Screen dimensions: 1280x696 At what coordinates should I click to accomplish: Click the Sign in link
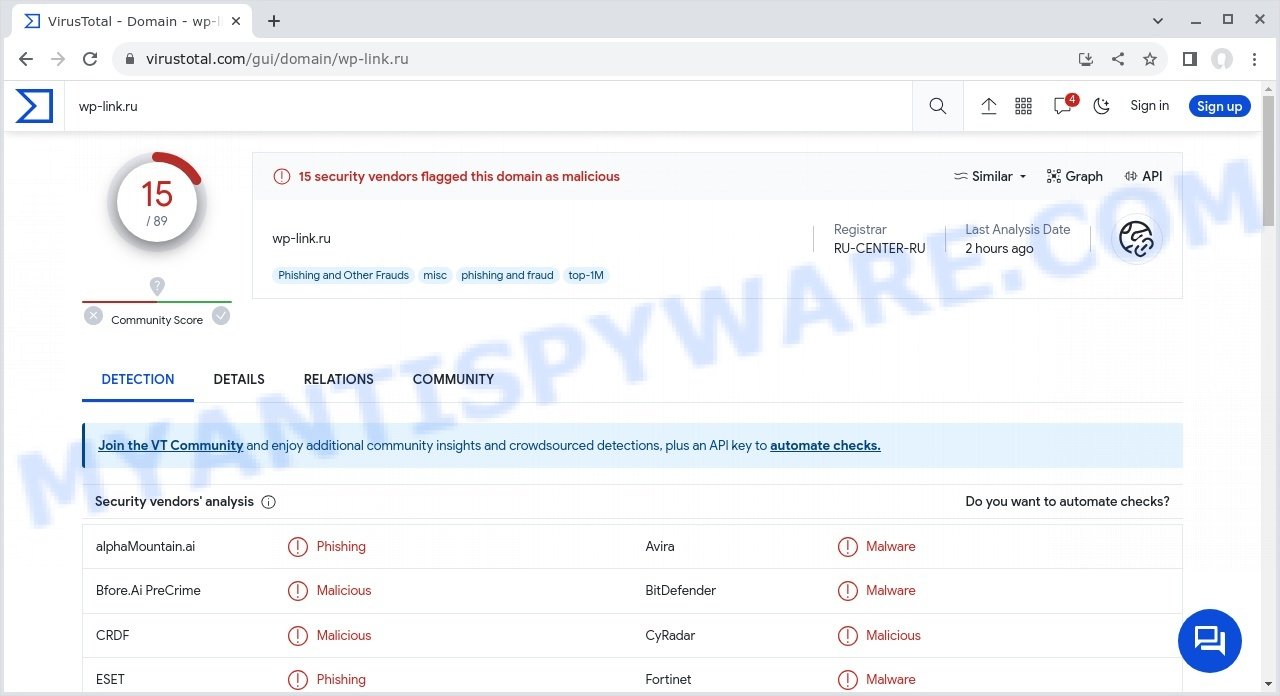pyautogui.click(x=1149, y=106)
